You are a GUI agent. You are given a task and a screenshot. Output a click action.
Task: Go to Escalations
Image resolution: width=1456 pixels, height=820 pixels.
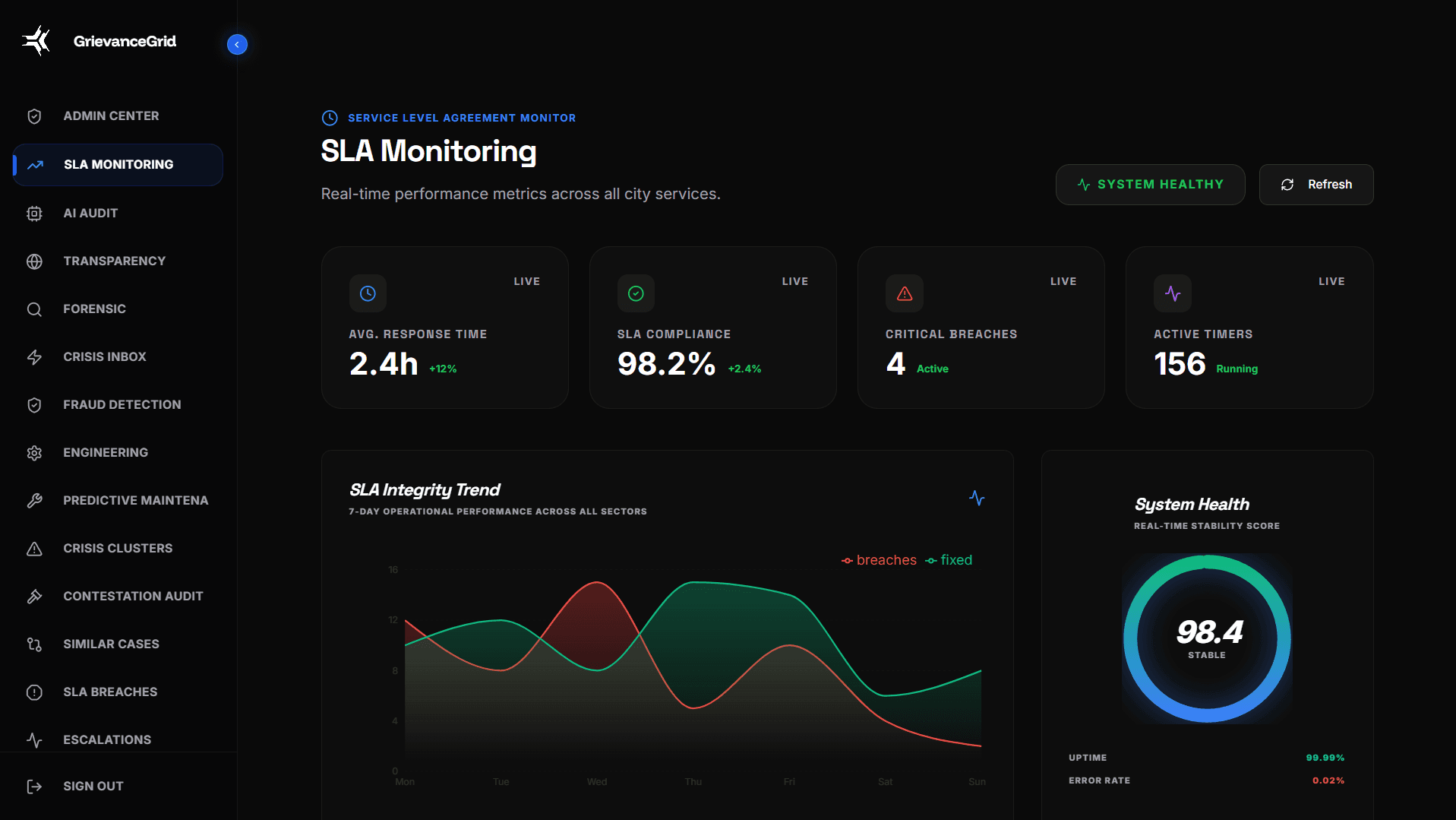point(118,740)
